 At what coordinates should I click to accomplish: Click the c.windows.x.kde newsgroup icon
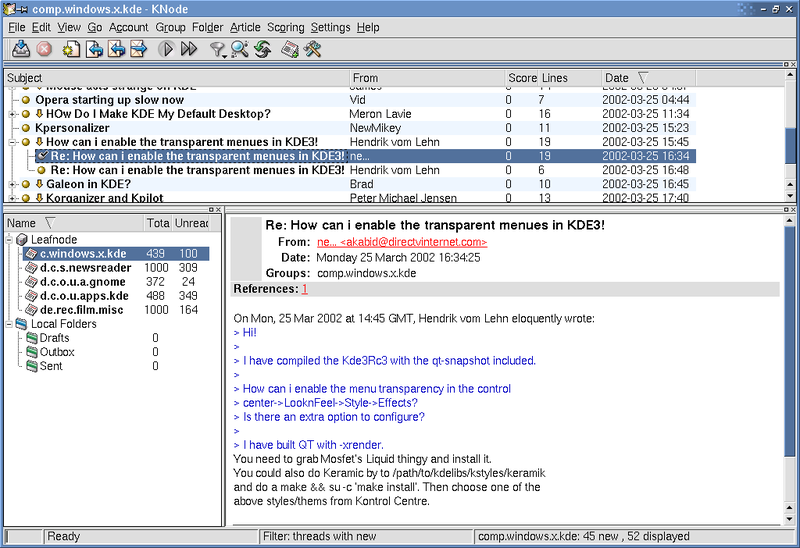32,254
